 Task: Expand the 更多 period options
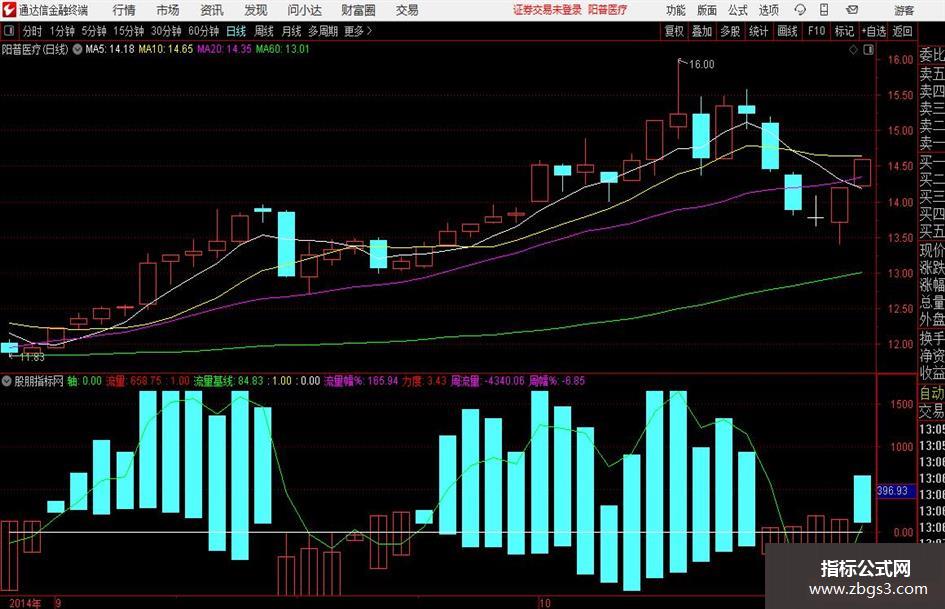[x=358, y=31]
